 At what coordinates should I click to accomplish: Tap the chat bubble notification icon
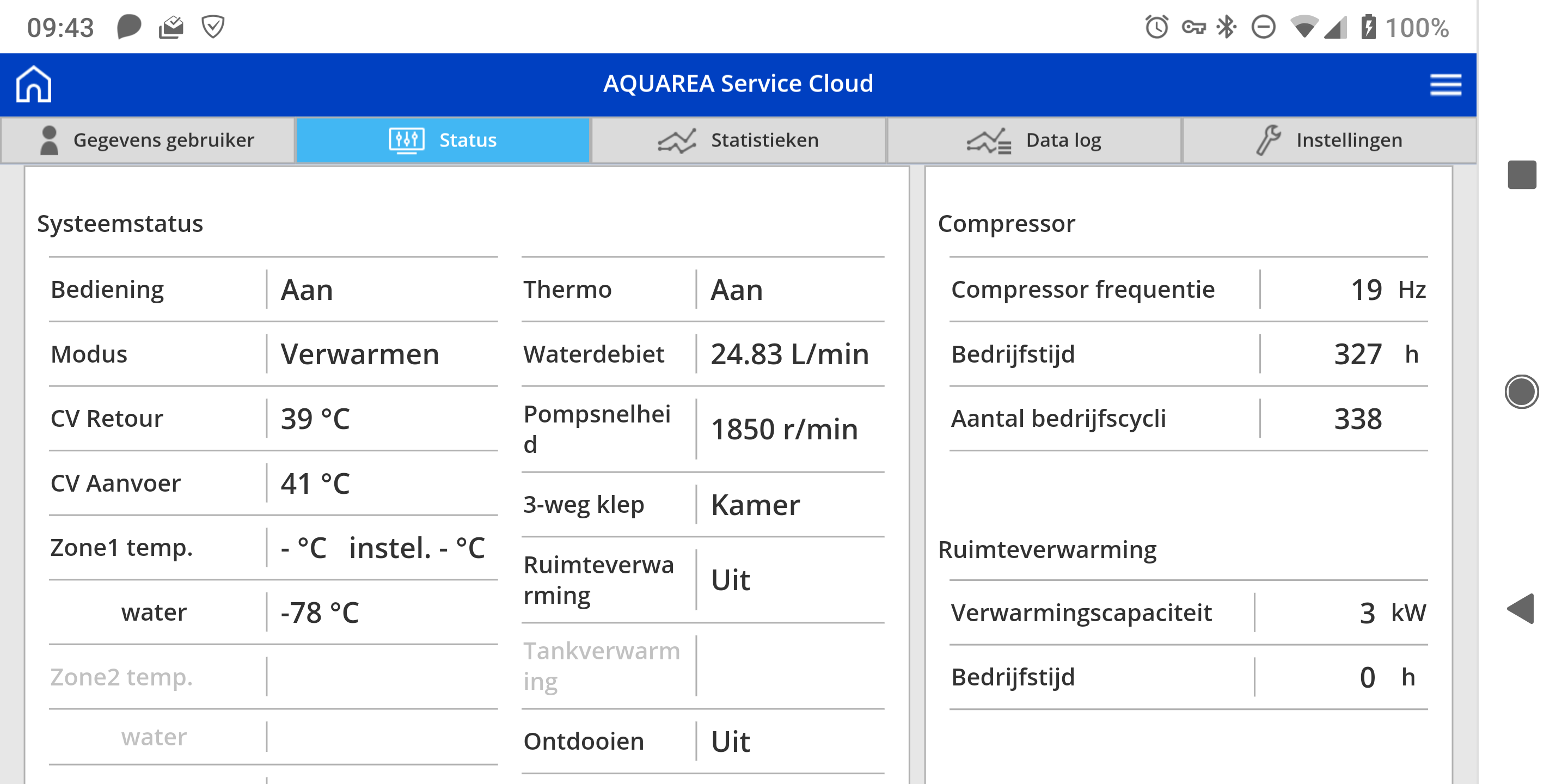tap(128, 27)
